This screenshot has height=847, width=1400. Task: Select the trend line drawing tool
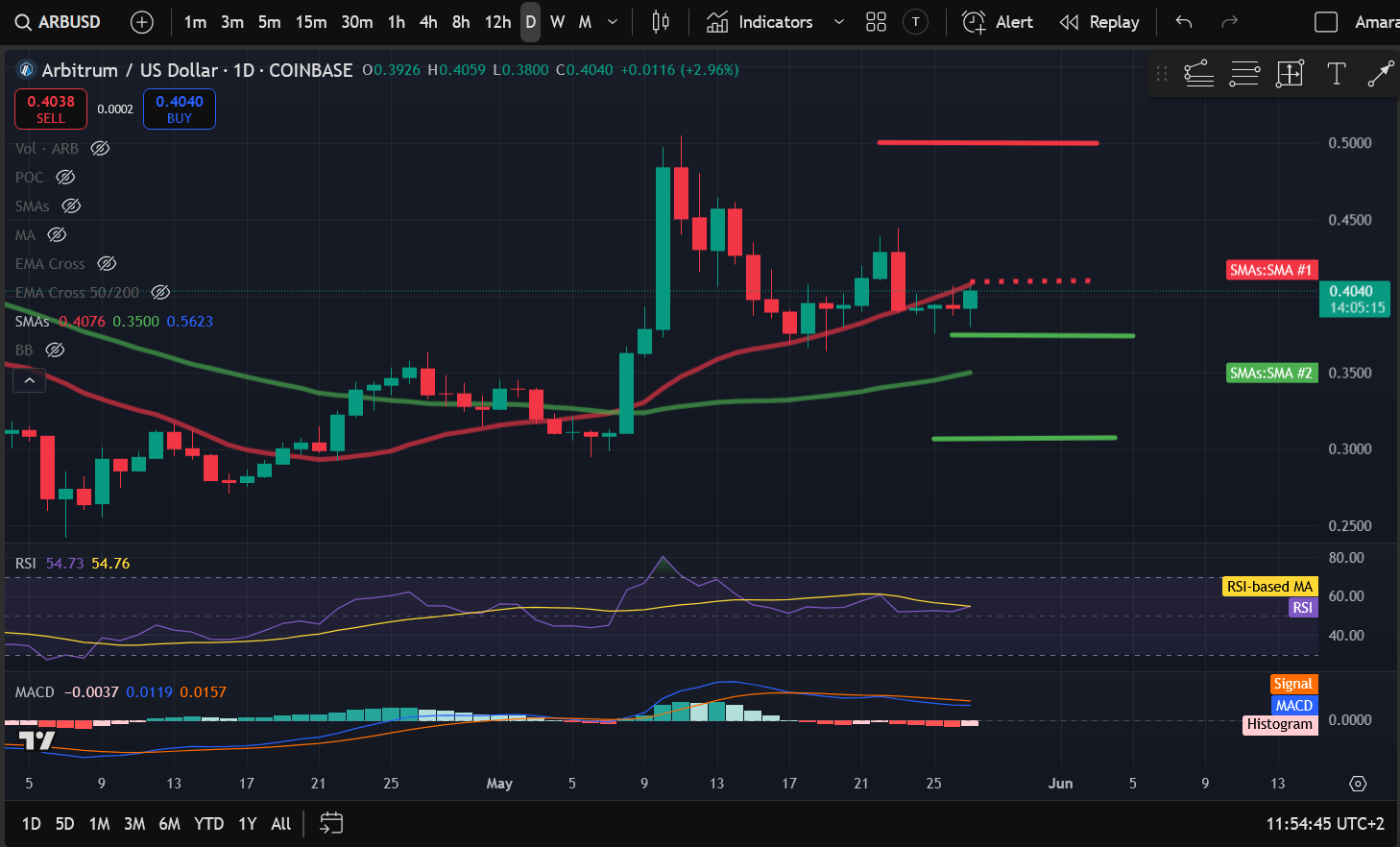pos(1380,74)
